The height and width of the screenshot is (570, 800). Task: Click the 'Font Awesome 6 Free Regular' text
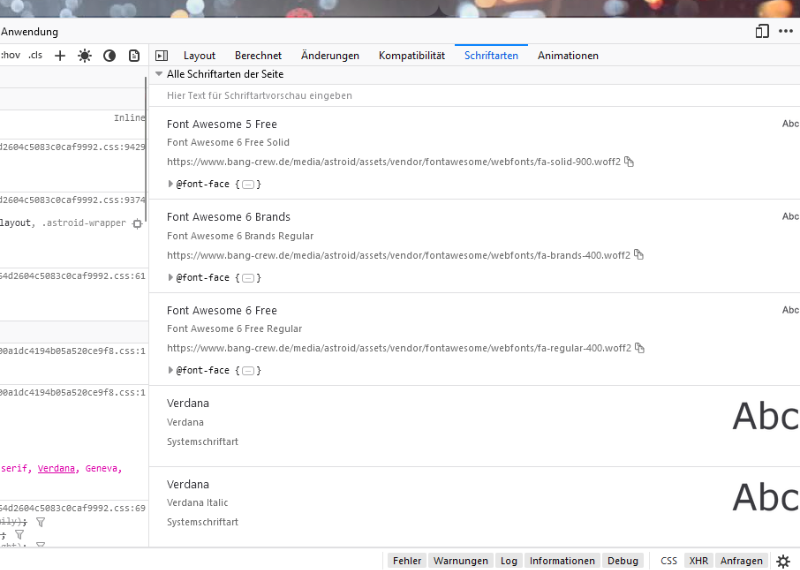tap(234, 329)
